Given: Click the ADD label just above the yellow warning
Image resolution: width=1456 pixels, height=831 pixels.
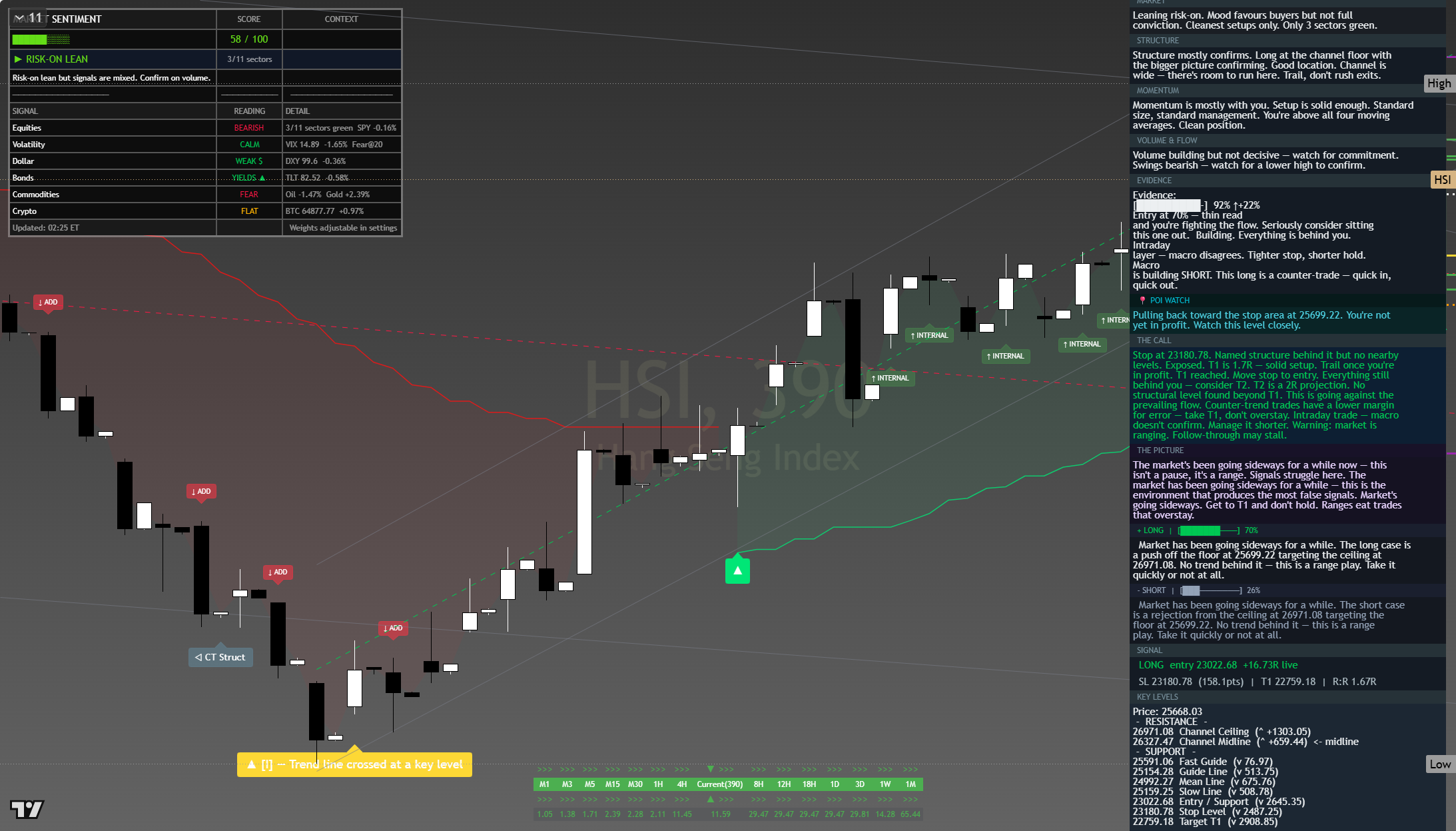Looking at the screenshot, I should (x=393, y=628).
